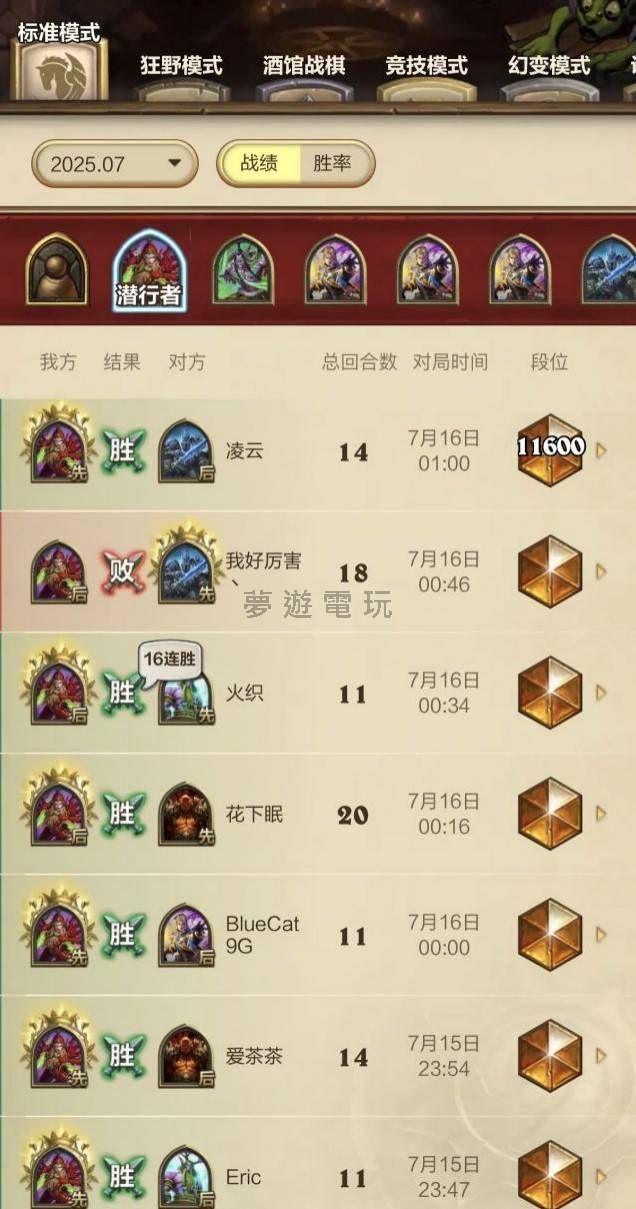Switch the toggle to 战绩
636x1209 pixels.
point(259,163)
